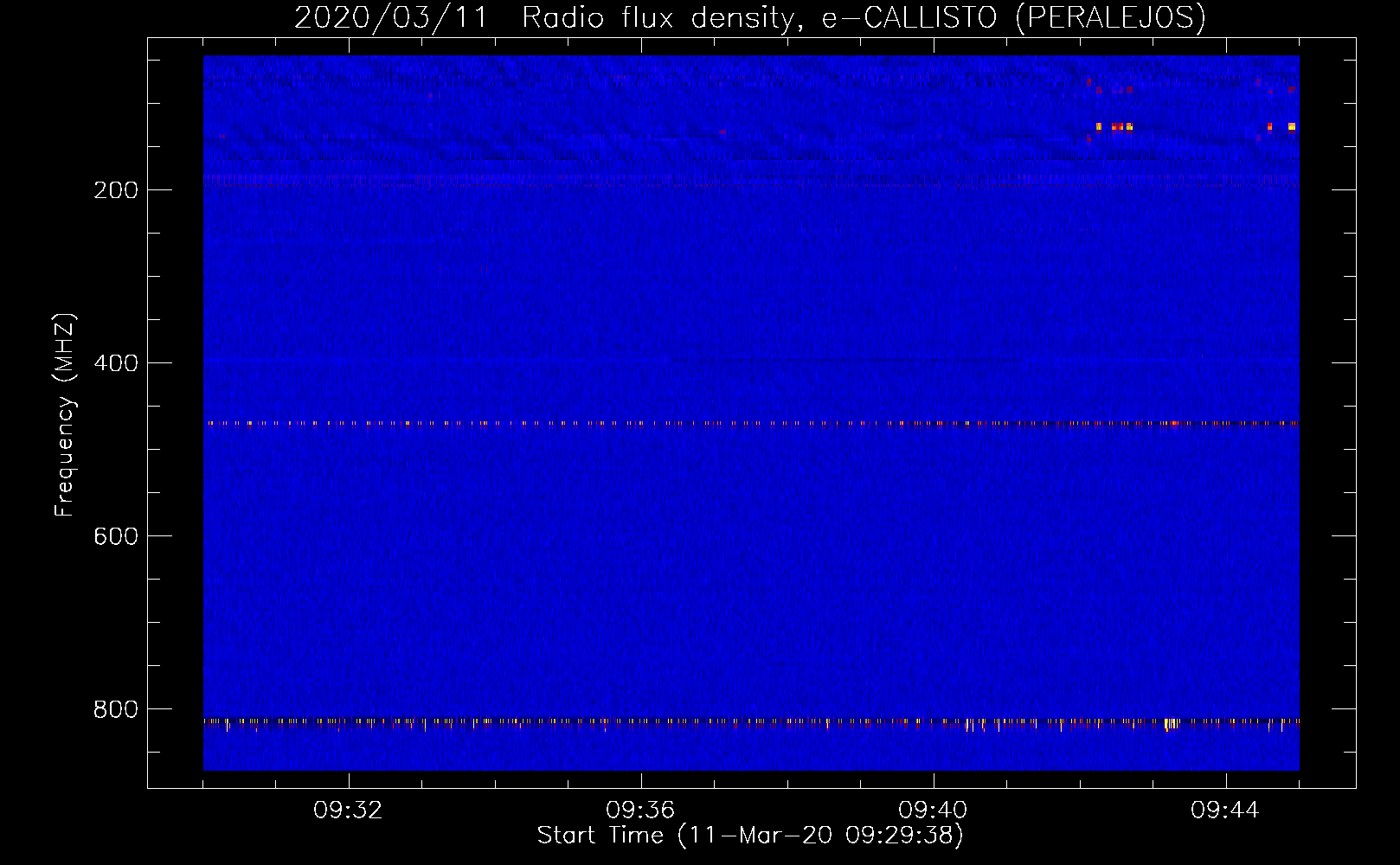Click the 600 frequency tick label
Image resolution: width=1400 pixels, height=865 pixels.
116,536
